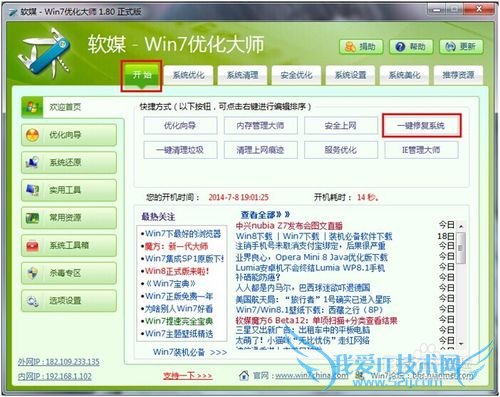Open the 服务优化 shortcut
Image resolution: width=500 pixels, height=397 pixels.
[x=341, y=150]
